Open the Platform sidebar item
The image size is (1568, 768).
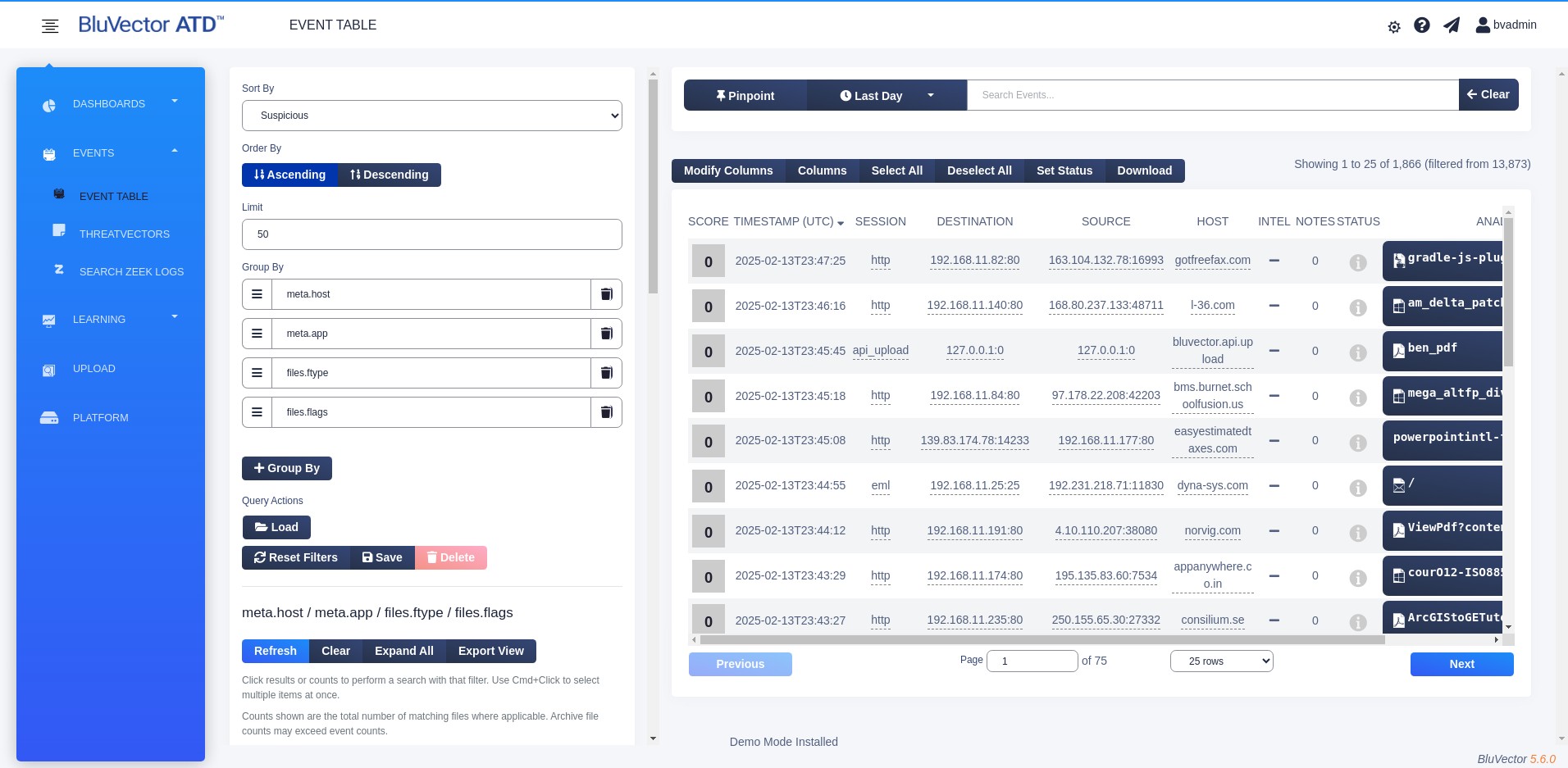(x=101, y=418)
